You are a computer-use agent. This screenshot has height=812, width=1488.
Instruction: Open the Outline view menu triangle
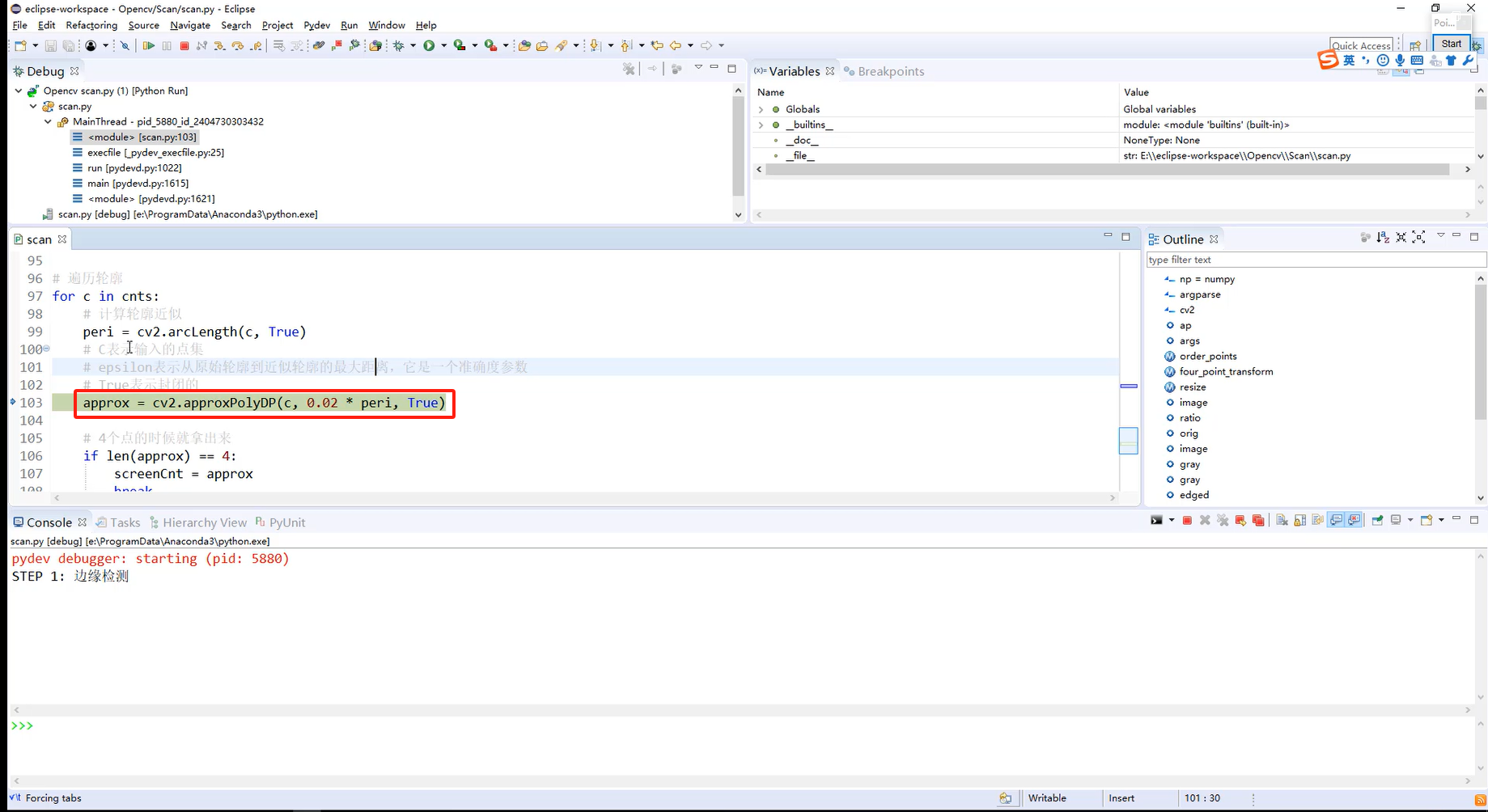tap(1440, 235)
